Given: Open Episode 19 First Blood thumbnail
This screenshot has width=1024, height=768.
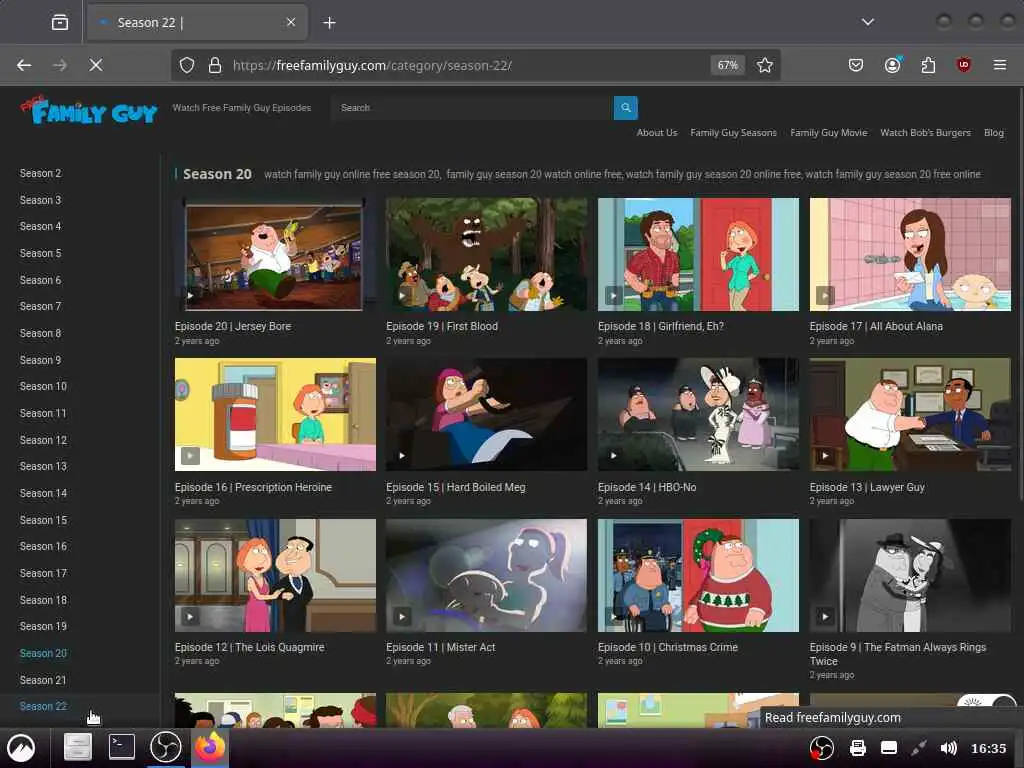Looking at the screenshot, I should (487, 255).
